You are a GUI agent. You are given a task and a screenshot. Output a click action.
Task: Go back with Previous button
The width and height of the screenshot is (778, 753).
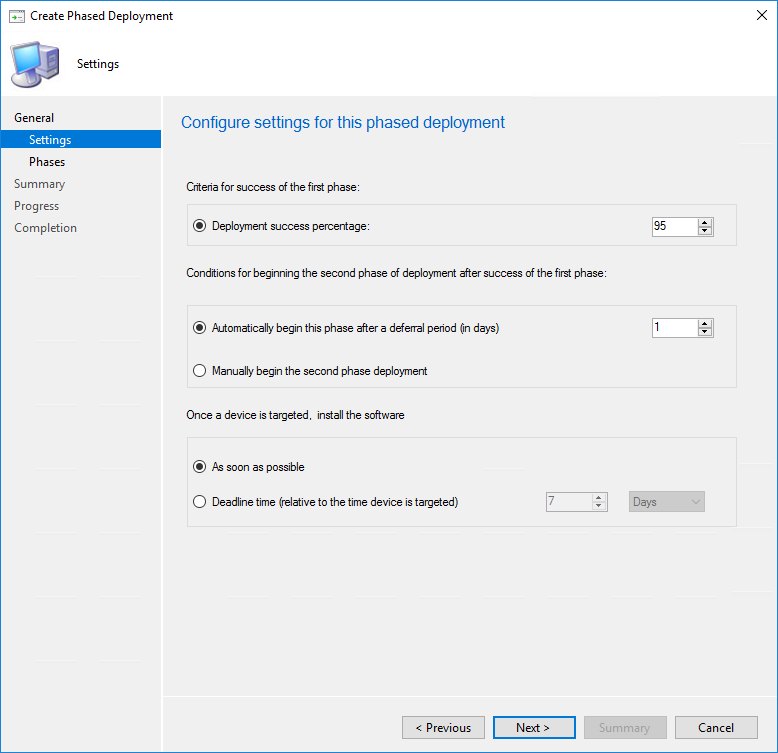click(x=443, y=728)
